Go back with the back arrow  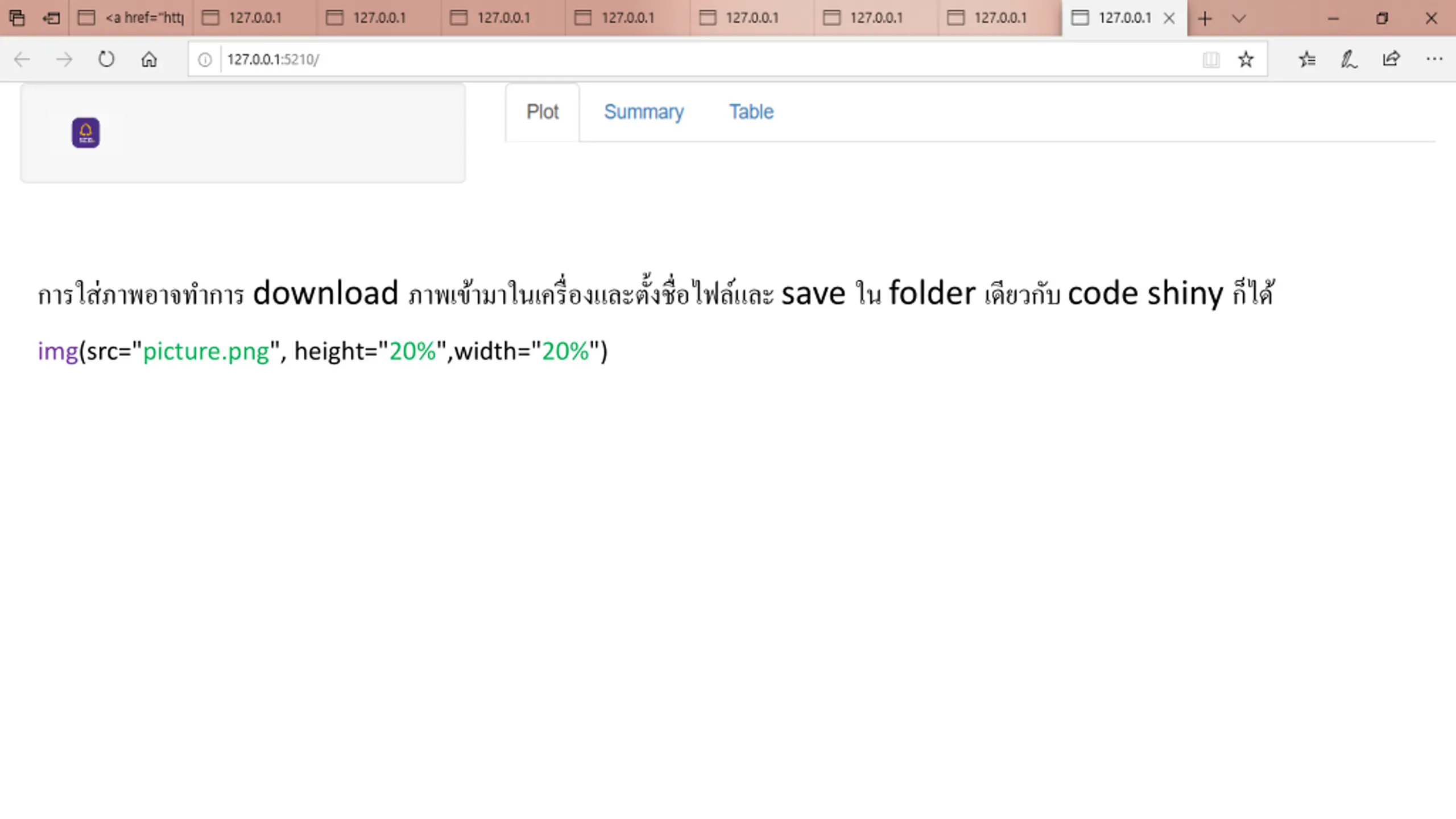(22, 59)
